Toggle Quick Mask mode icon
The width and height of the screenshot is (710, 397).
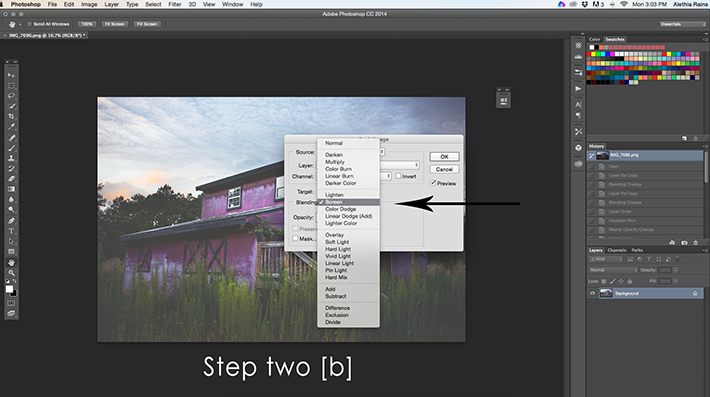pos(11,303)
